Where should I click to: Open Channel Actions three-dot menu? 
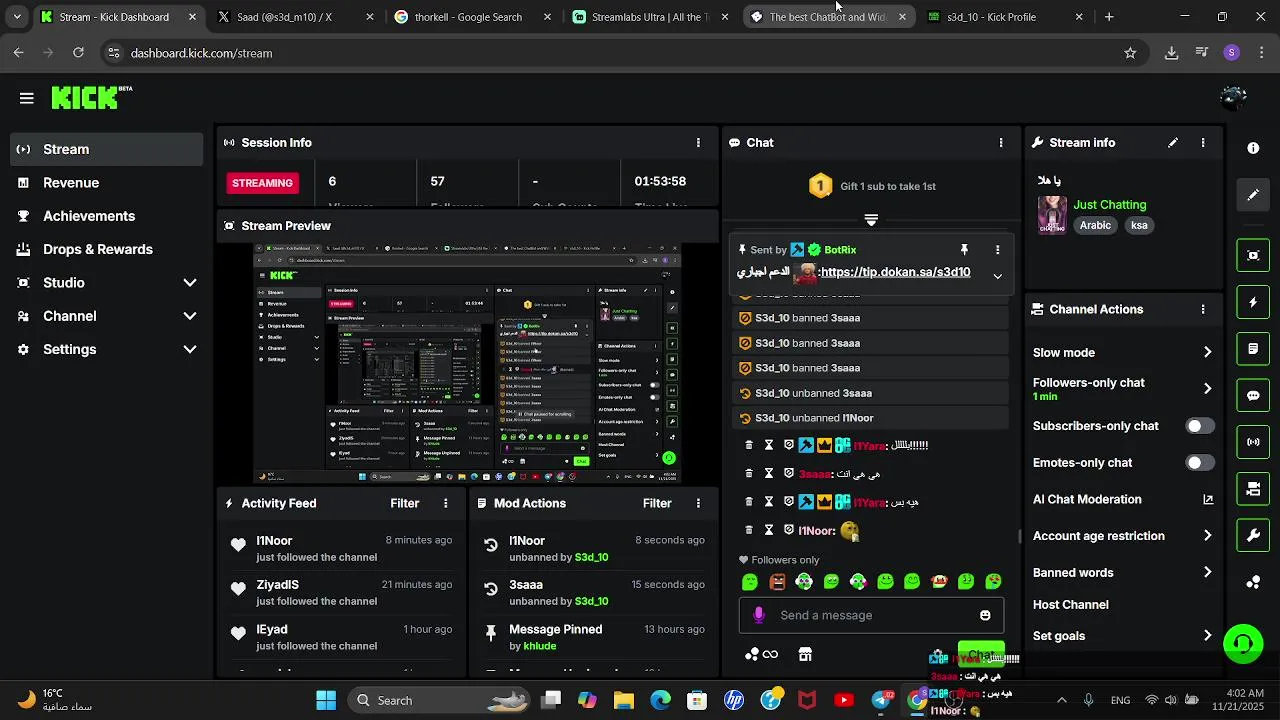[x=1203, y=310]
